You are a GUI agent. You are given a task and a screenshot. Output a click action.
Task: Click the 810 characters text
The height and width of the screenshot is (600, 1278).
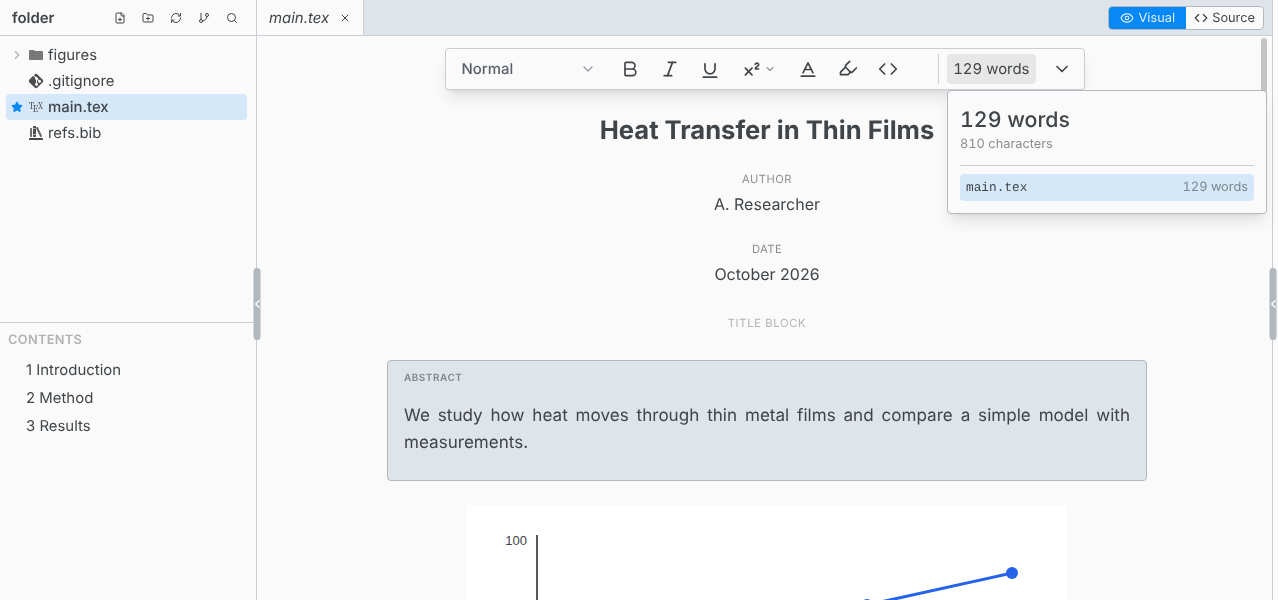point(1006,144)
